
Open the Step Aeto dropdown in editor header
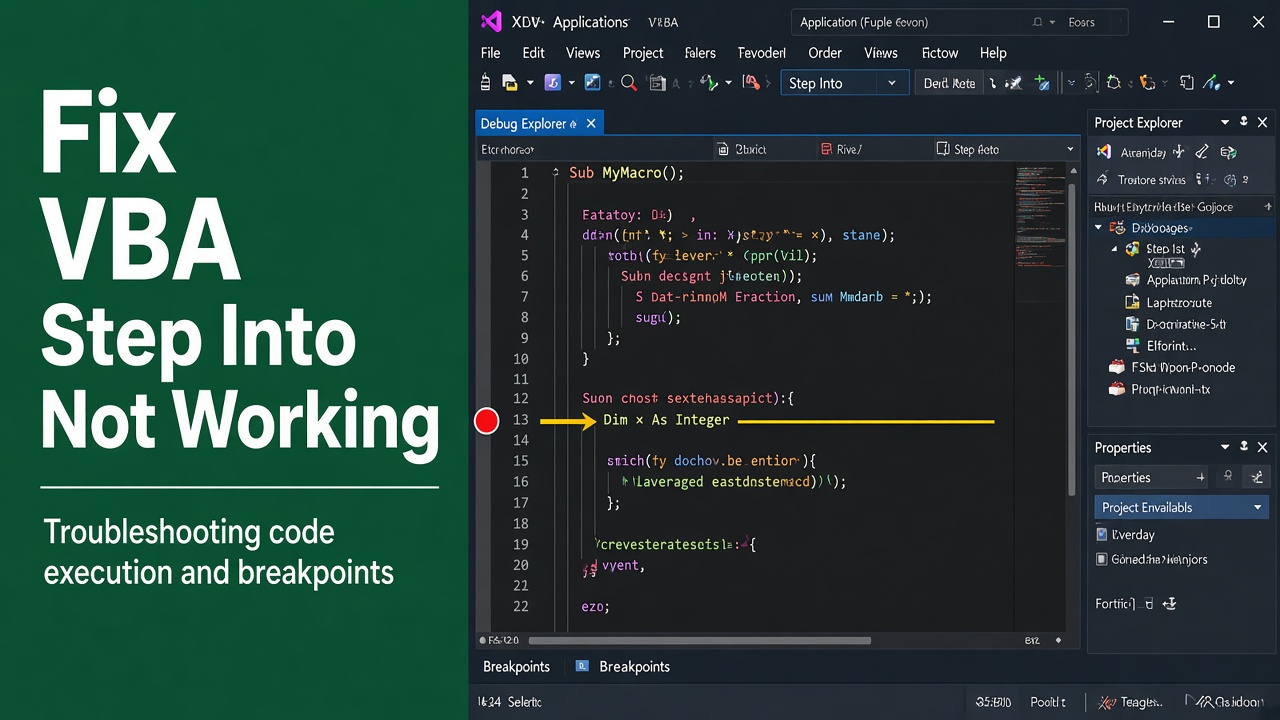tap(1070, 149)
